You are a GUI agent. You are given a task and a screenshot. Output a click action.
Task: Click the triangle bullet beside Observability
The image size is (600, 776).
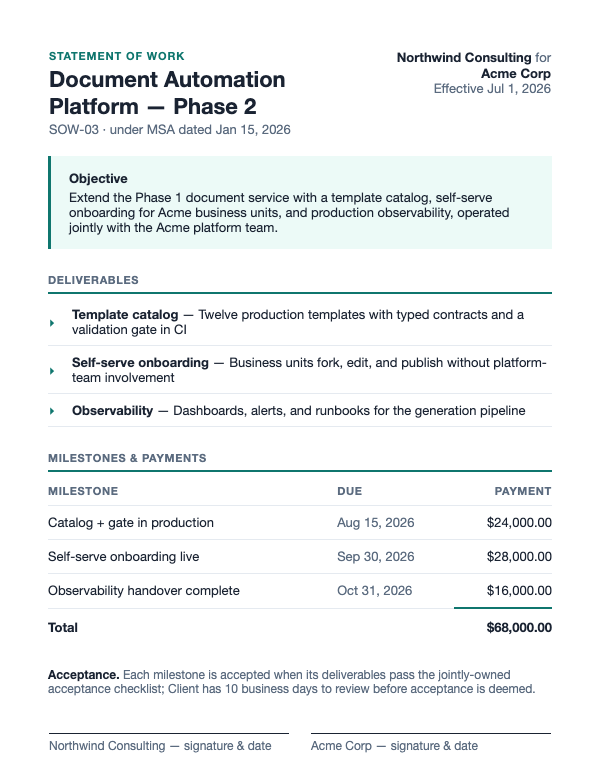click(x=52, y=411)
